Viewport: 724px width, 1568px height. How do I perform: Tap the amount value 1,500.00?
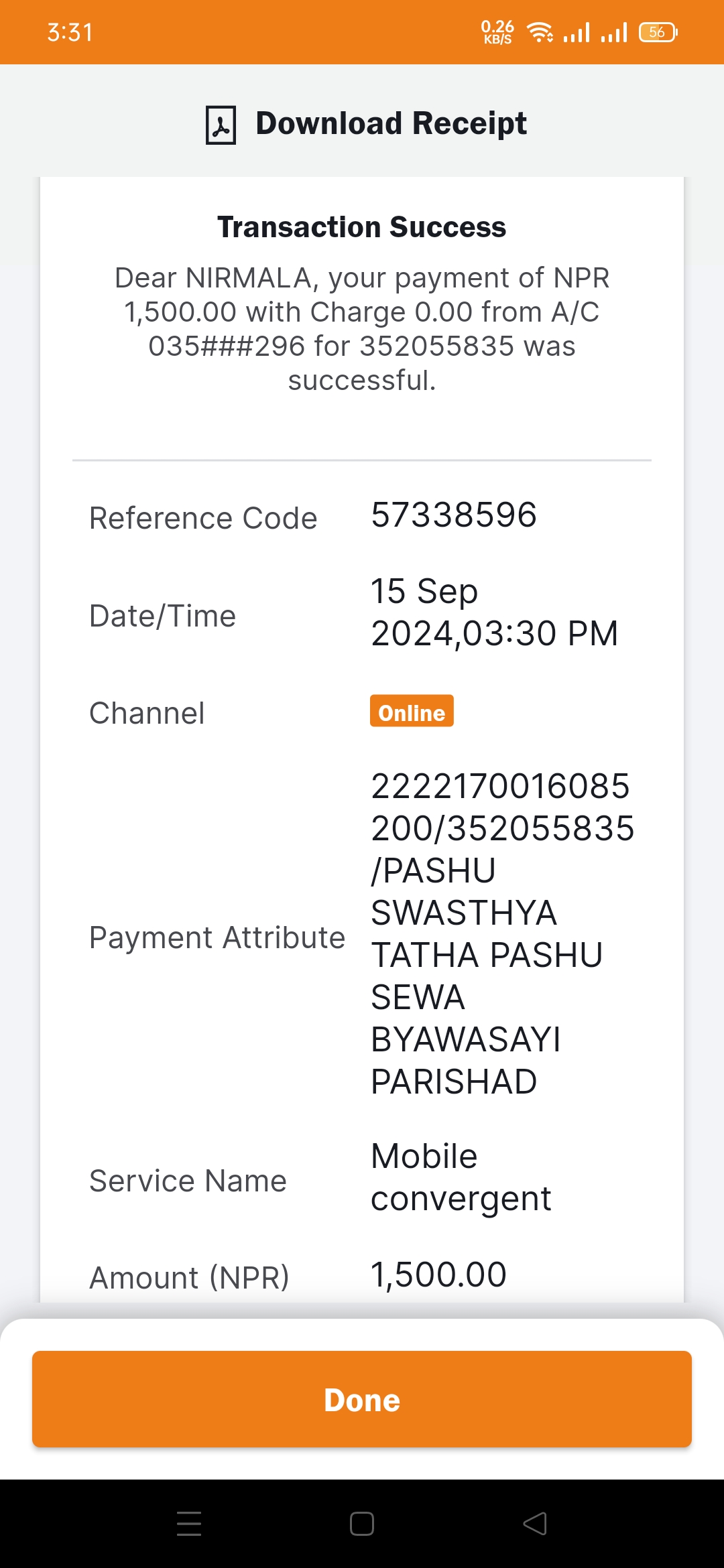[x=438, y=1275]
